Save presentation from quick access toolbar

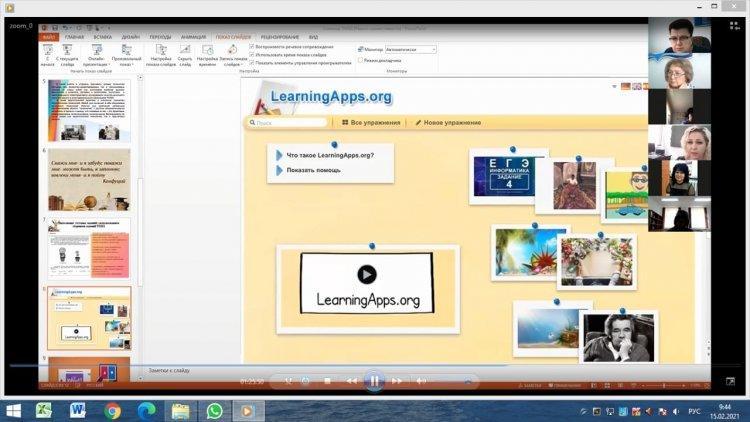[x=55, y=28]
